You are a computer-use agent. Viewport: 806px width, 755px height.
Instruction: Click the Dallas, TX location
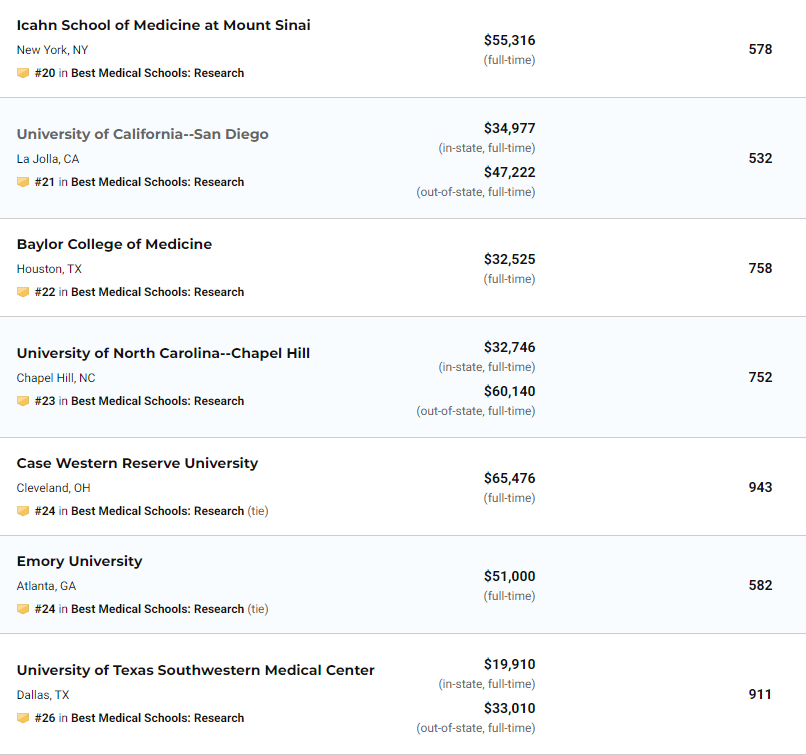pyautogui.click(x=43, y=695)
